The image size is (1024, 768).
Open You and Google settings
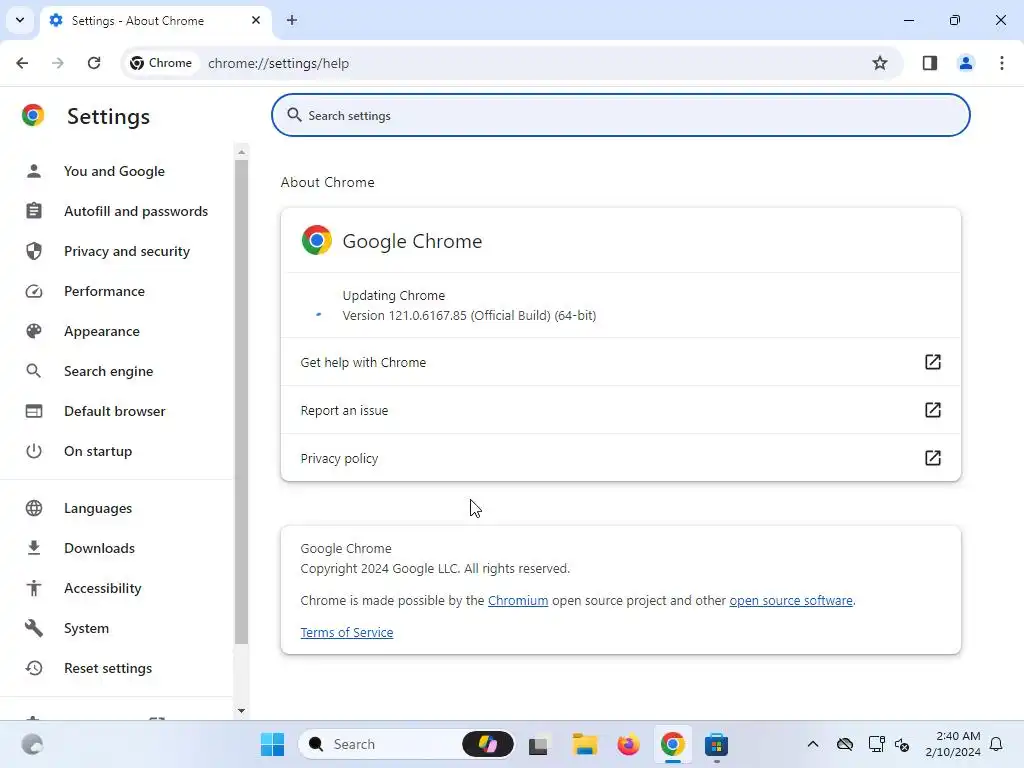click(116, 171)
